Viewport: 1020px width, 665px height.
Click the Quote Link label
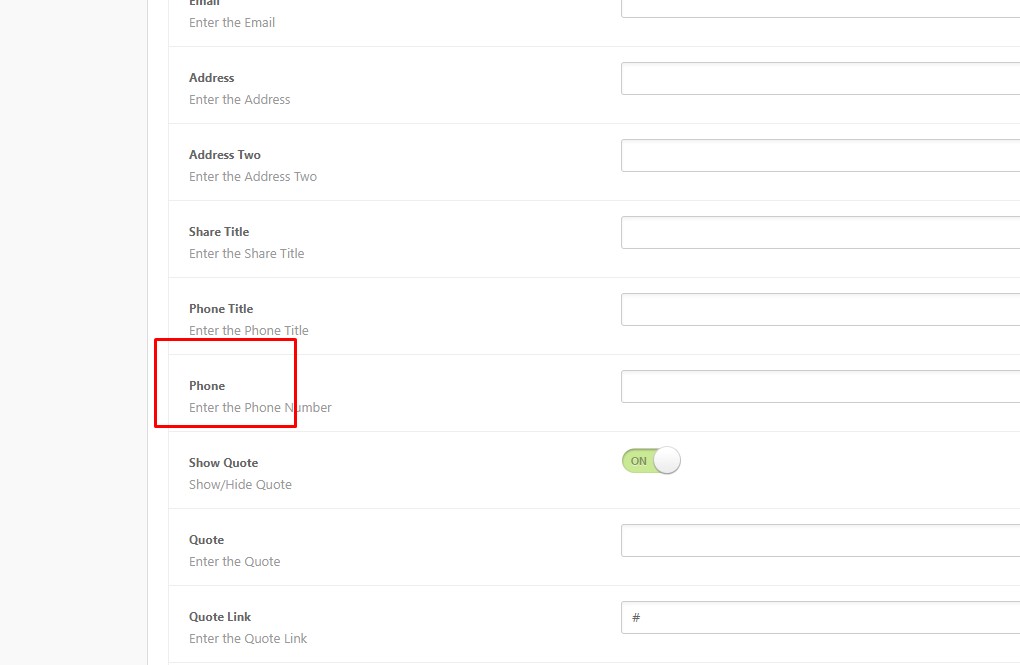(220, 617)
